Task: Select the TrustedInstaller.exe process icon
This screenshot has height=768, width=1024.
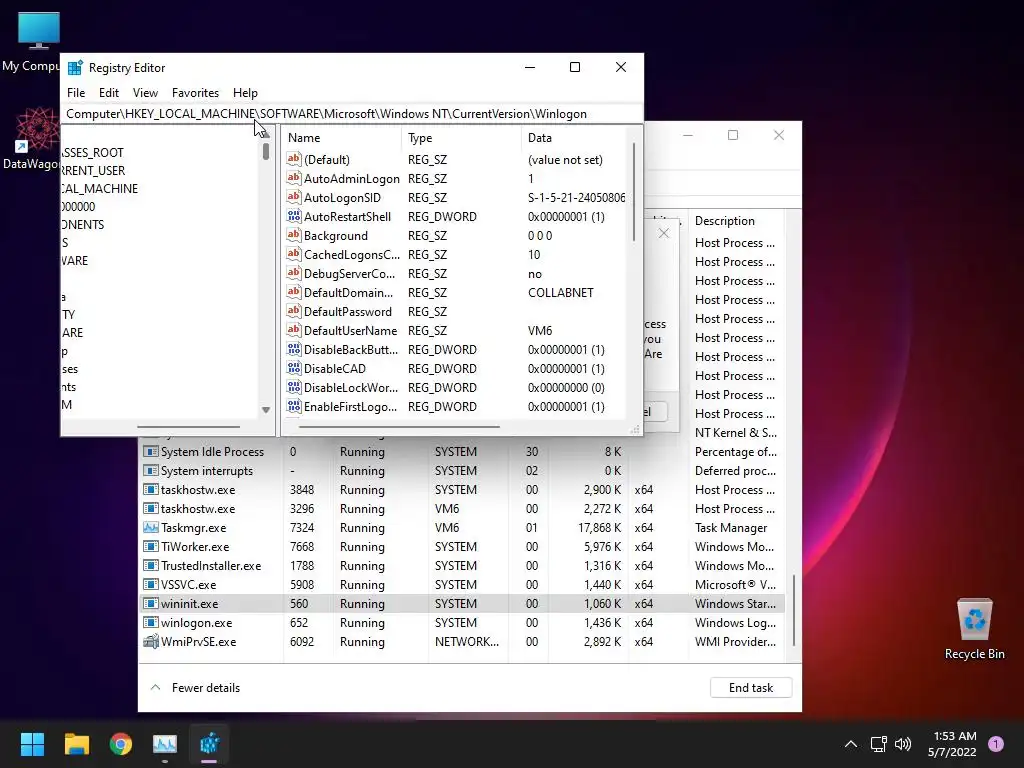Action: (x=151, y=565)
